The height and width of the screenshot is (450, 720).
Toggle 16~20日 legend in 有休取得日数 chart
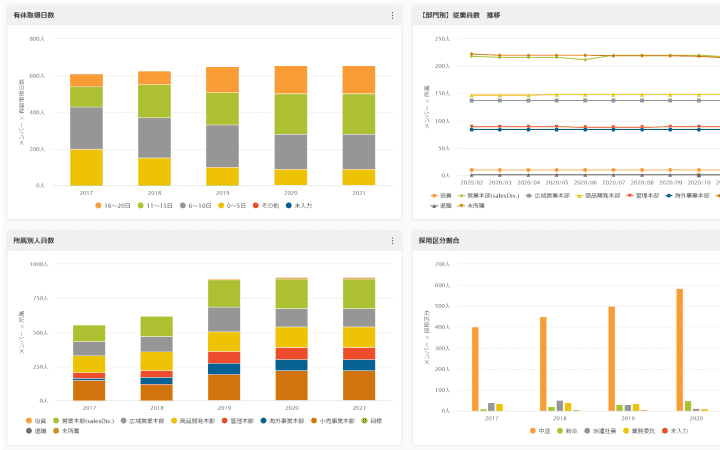tap(113, 206)
